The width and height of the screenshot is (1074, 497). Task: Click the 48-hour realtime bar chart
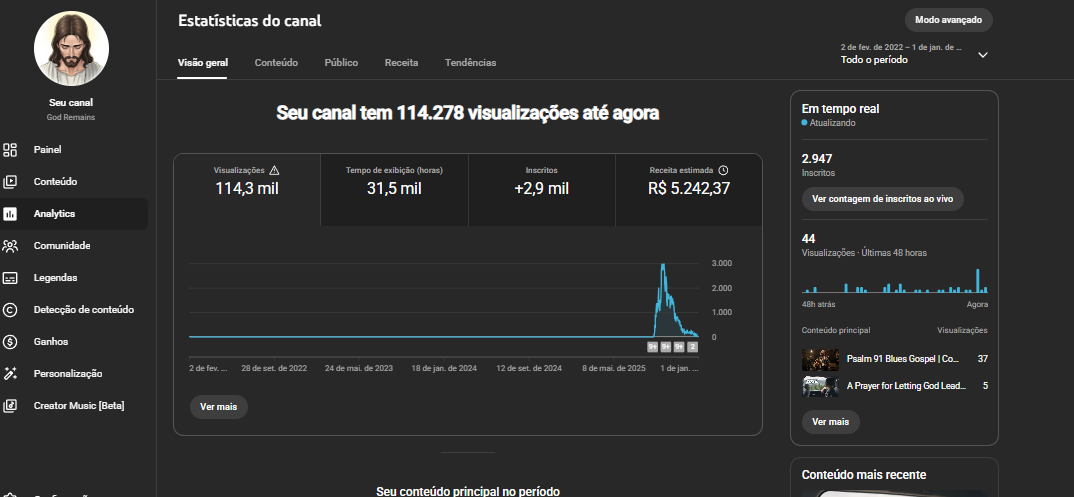895,281
